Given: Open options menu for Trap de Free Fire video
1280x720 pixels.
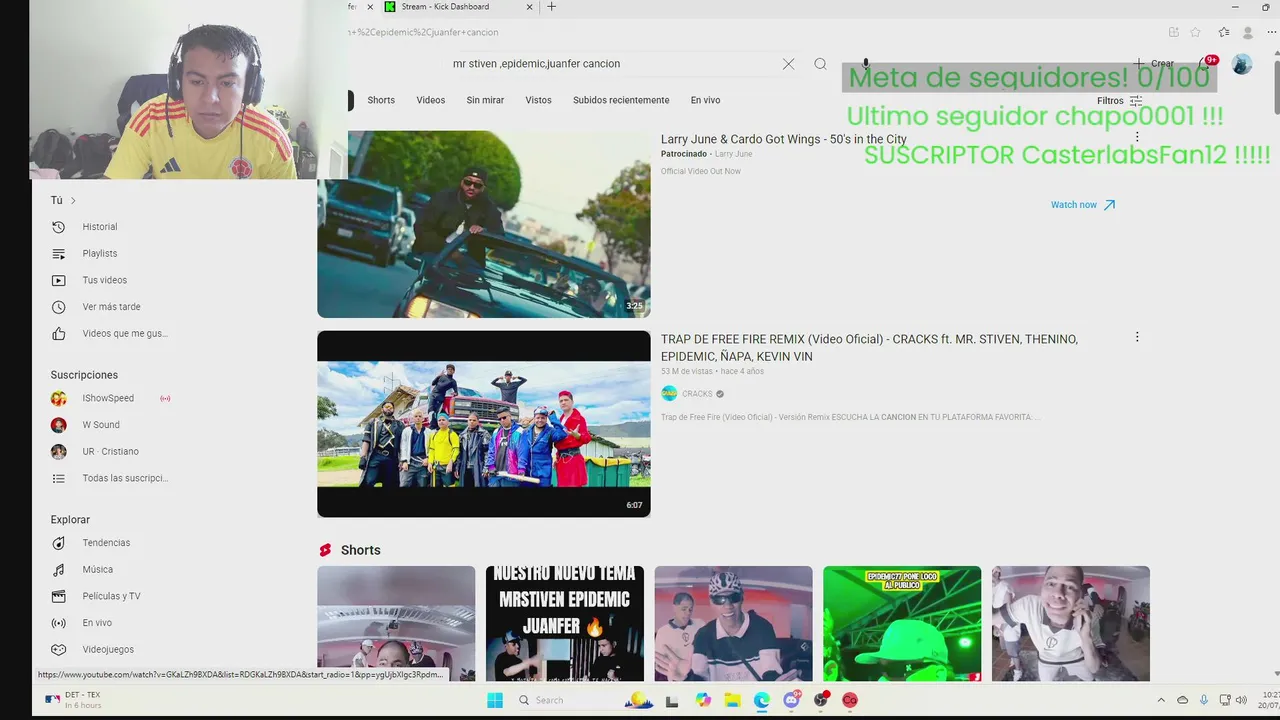Looking at the screenshot, I should 1137,337.
